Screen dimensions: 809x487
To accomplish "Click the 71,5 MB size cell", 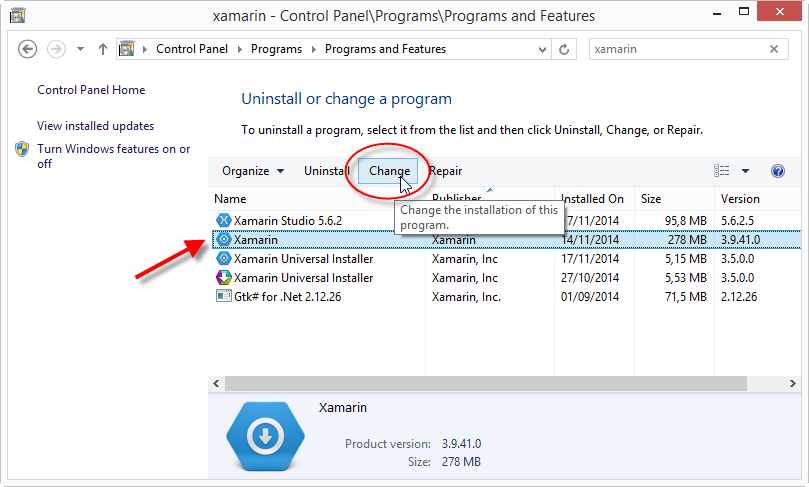I will pyautogui.click(x=686, y=297).
